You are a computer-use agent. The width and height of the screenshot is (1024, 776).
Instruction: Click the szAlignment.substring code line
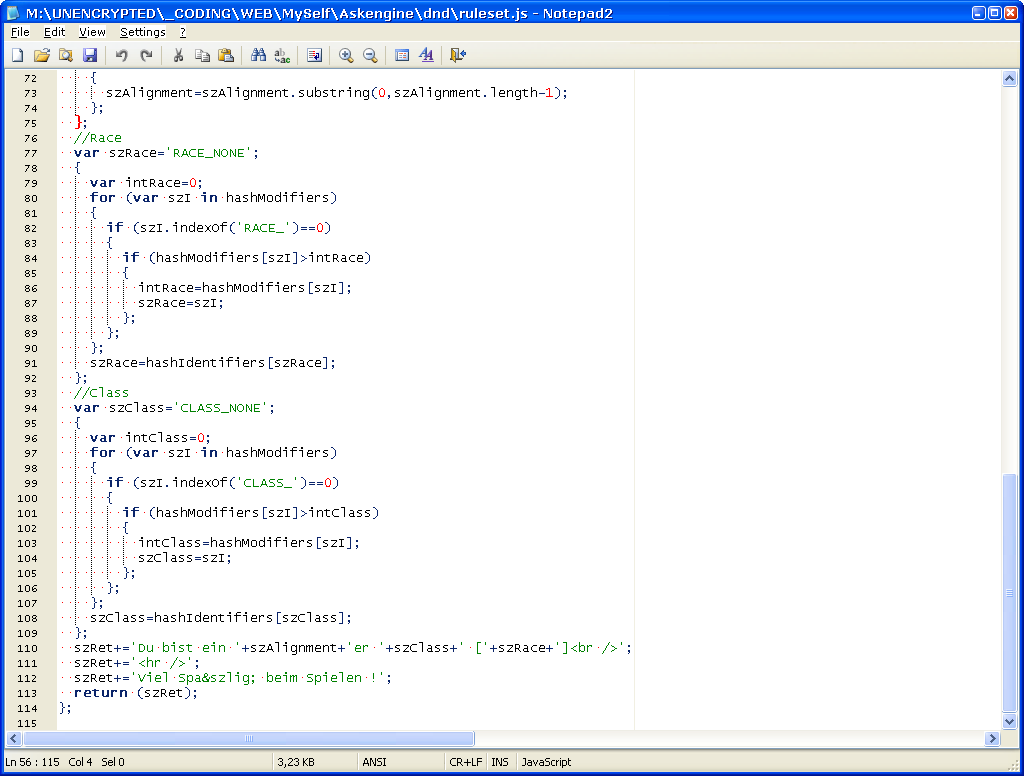pos(337,93)
